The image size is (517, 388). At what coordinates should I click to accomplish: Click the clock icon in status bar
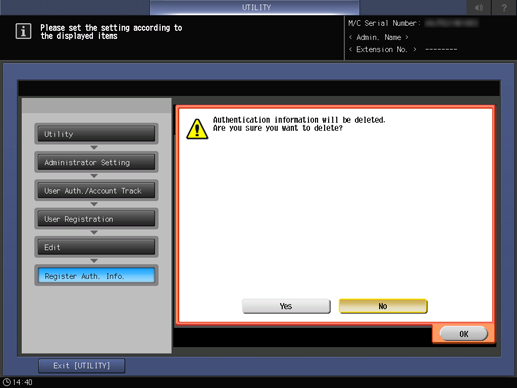pos(7,382)
